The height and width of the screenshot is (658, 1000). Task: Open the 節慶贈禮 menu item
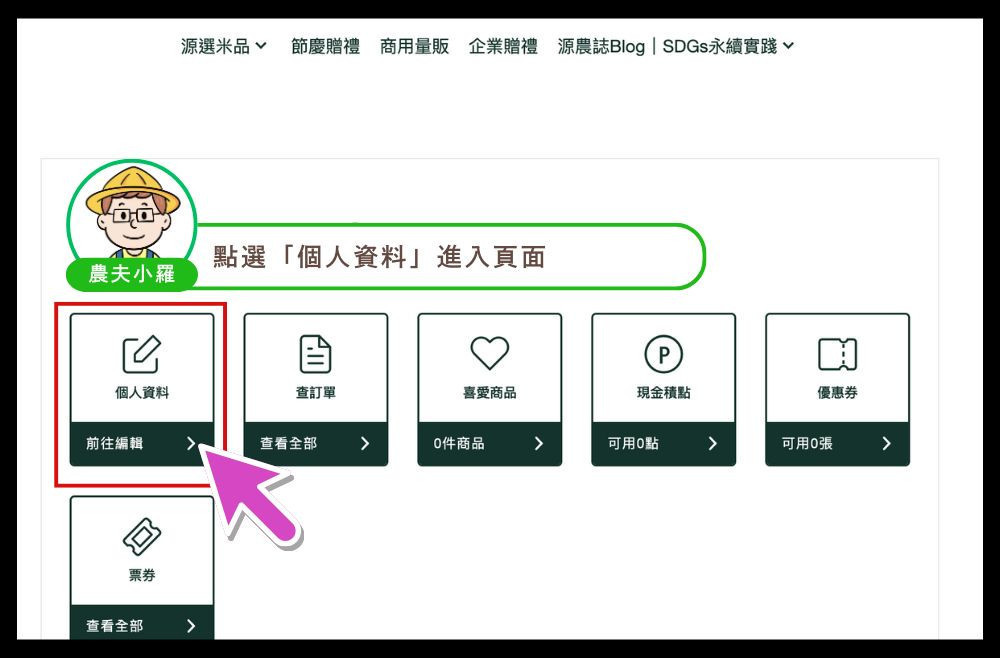point(325,46)
